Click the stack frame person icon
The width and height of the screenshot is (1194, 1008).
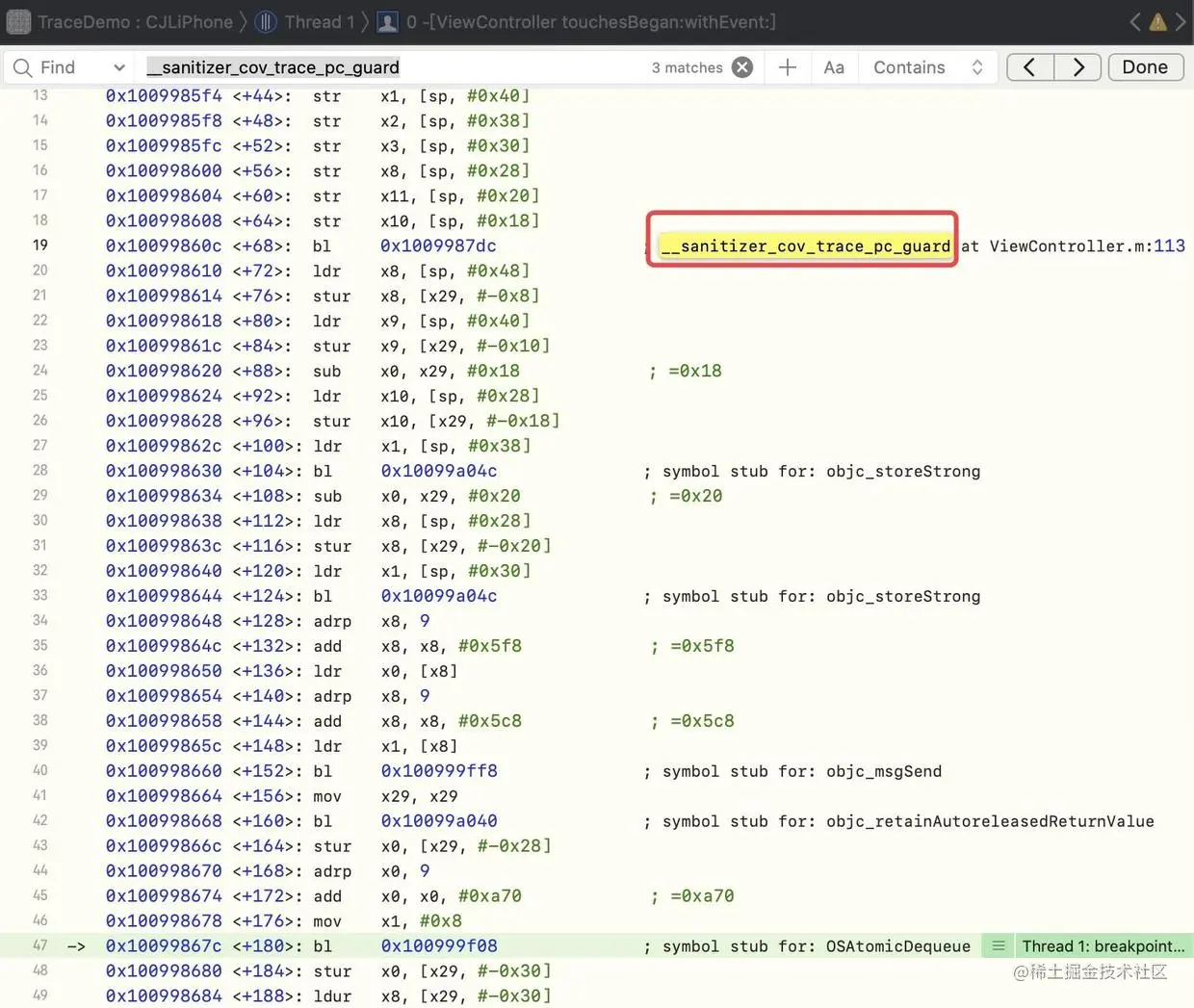coord(387,21)
